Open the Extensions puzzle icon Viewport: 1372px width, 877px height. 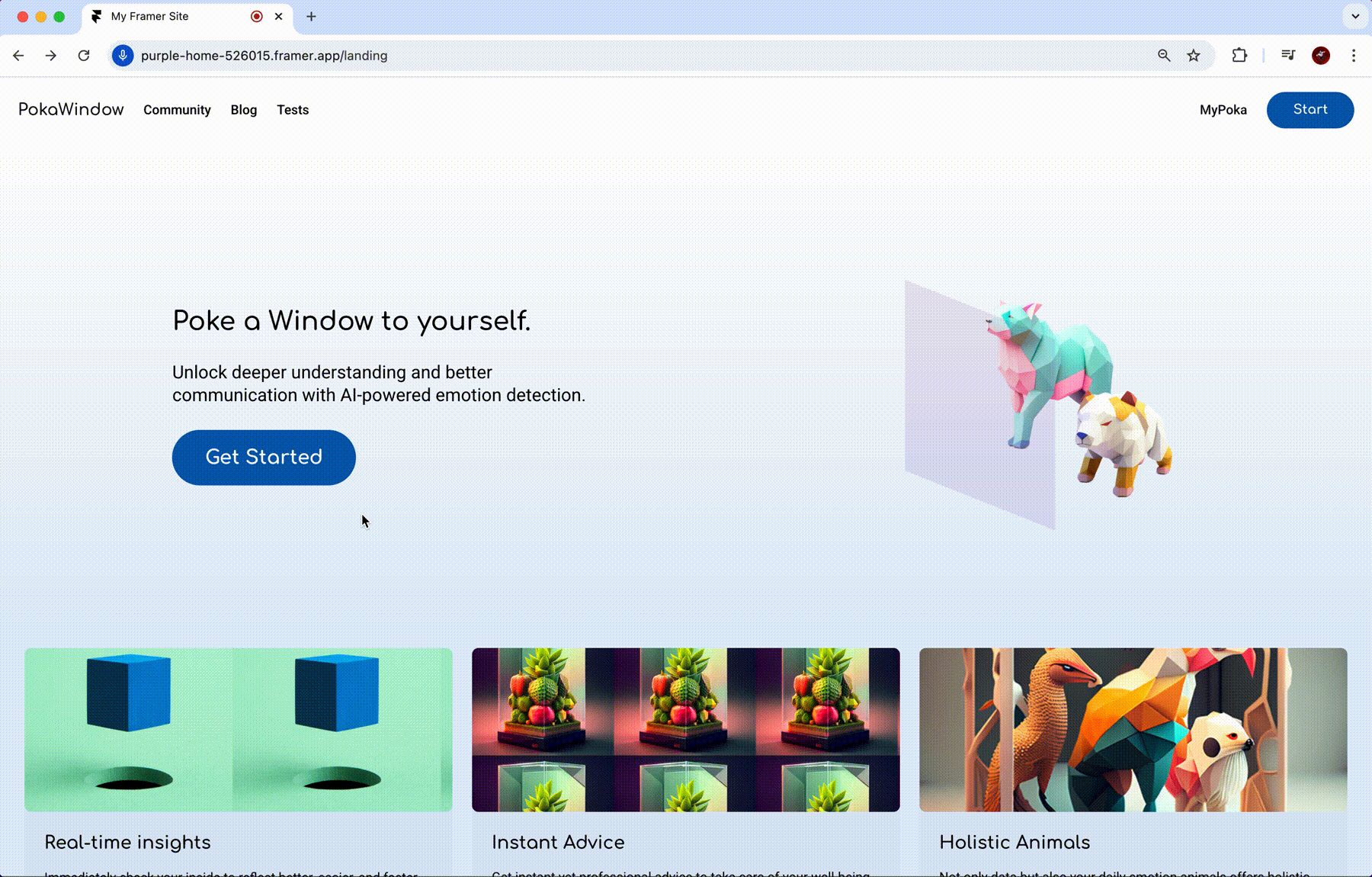[x=1239, y=56]
